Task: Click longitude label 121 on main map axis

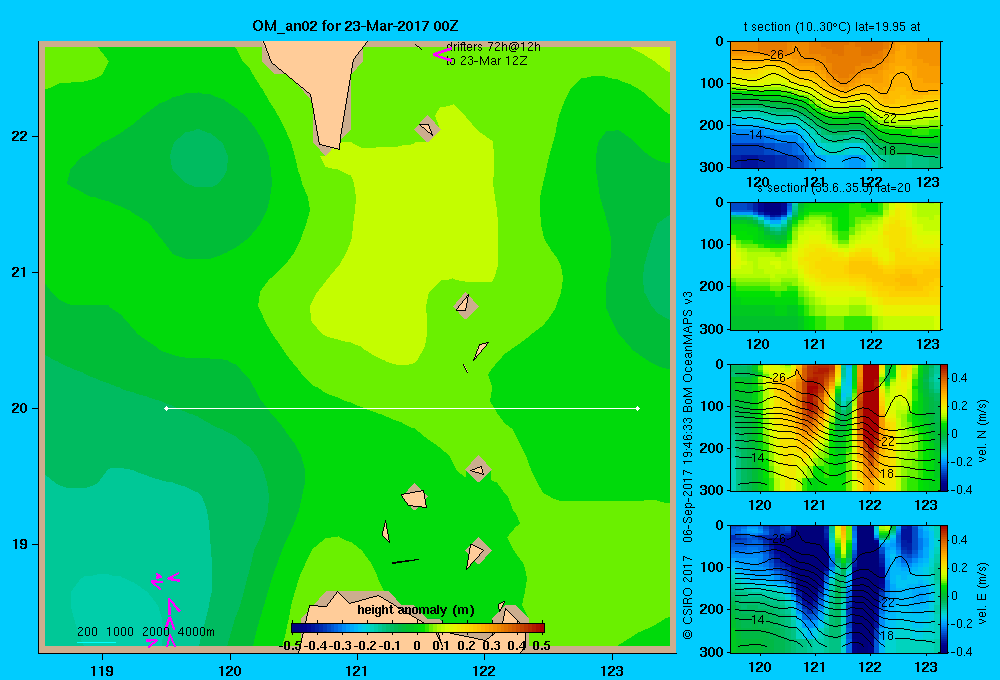Action: coord(357,670)
